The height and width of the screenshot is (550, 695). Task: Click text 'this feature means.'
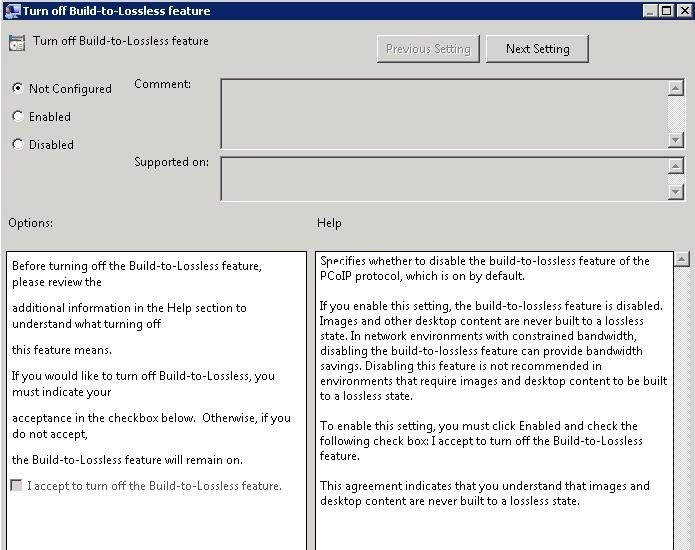coord(62,350)
